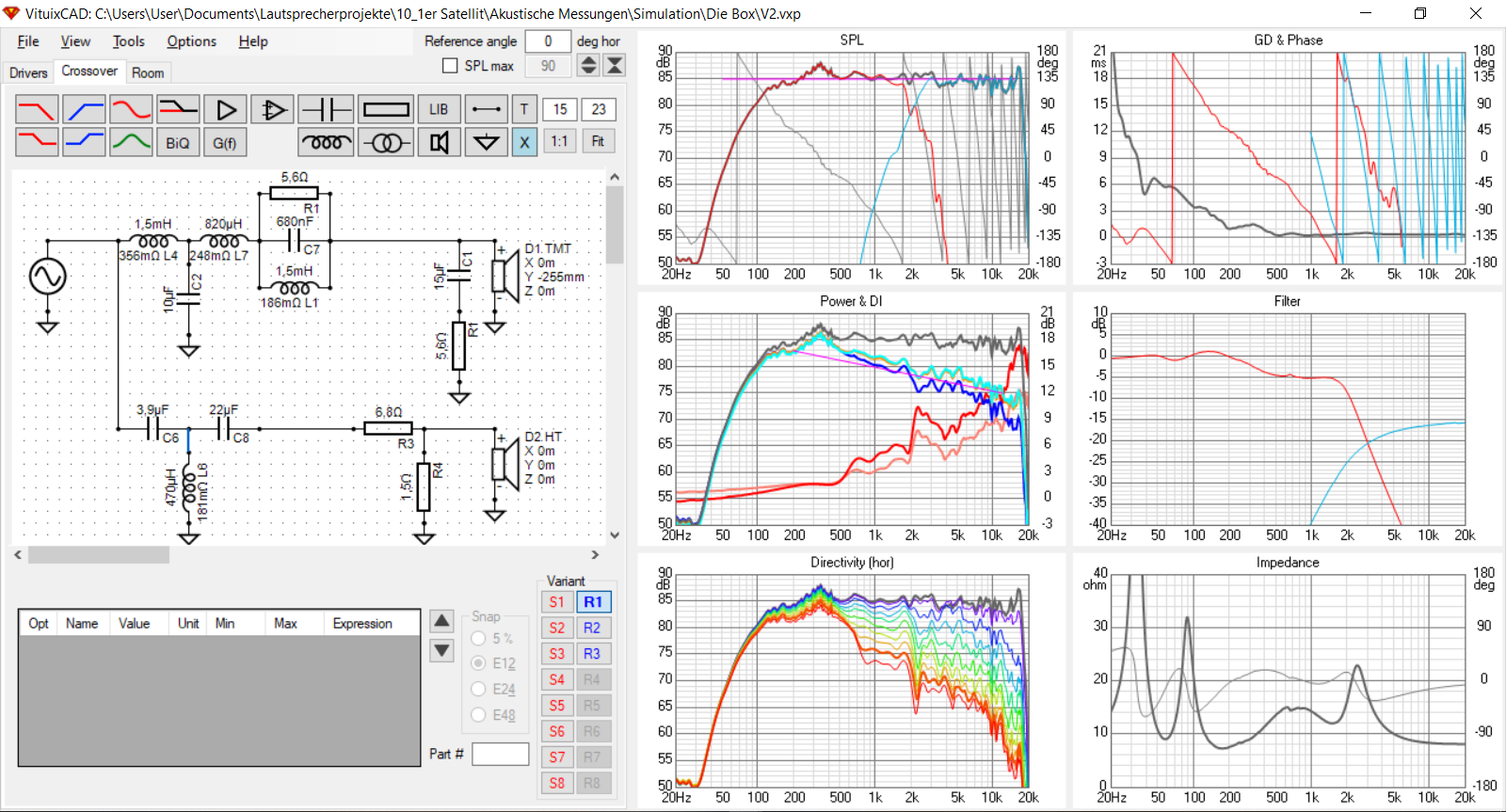
Task: Open the Options menu
Action: [x=191, y=41]
